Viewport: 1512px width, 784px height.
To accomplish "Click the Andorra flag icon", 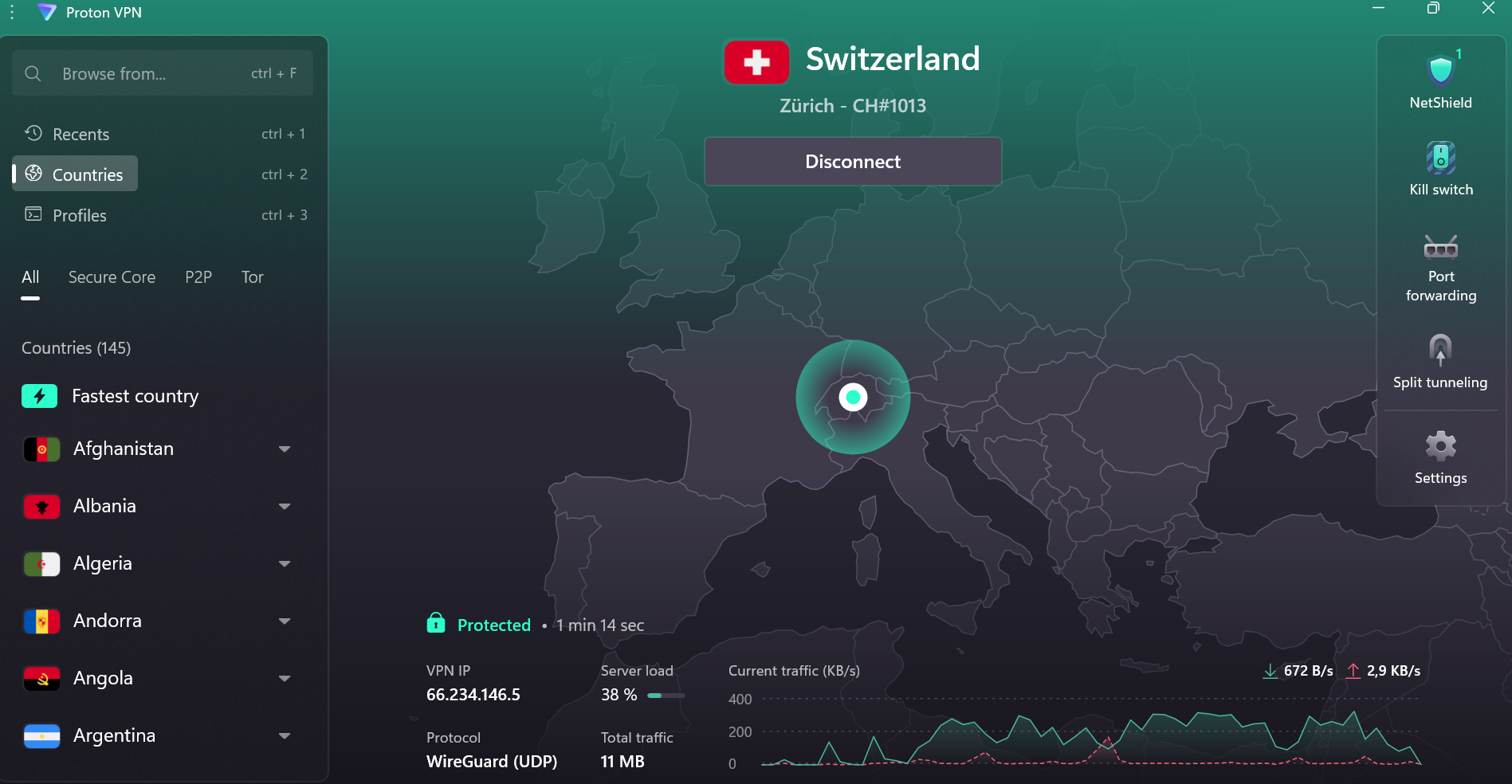I will pos(41,621).
